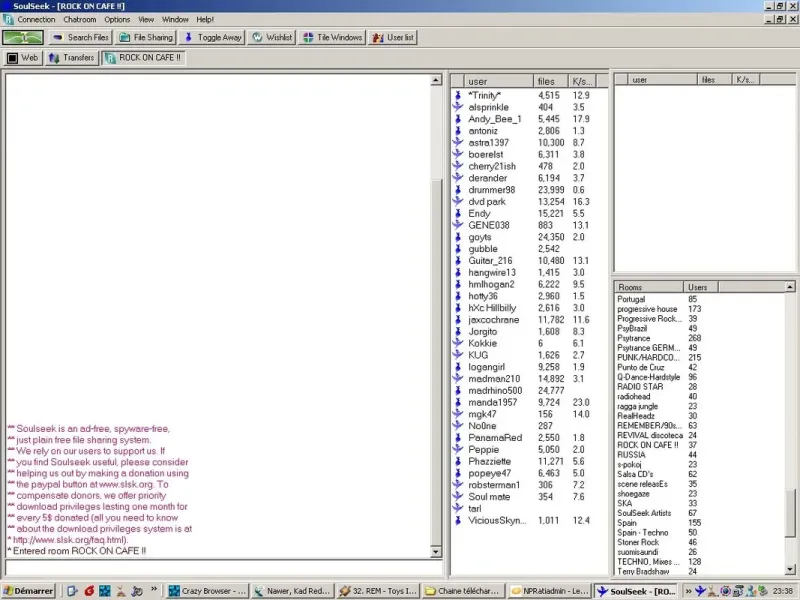Toggle Away status button

coord(213,37)
